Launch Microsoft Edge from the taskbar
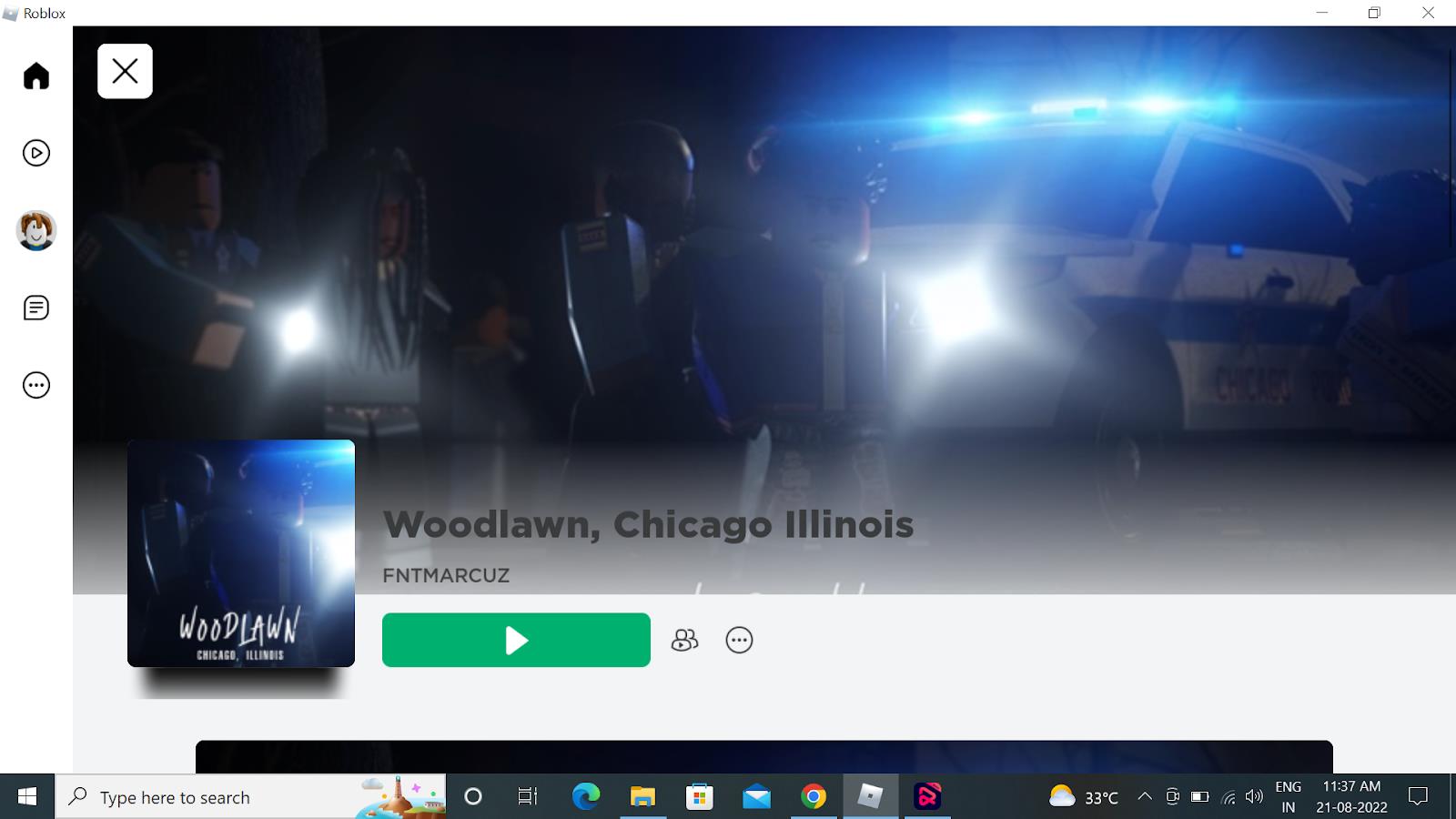 tap(585, 797)
